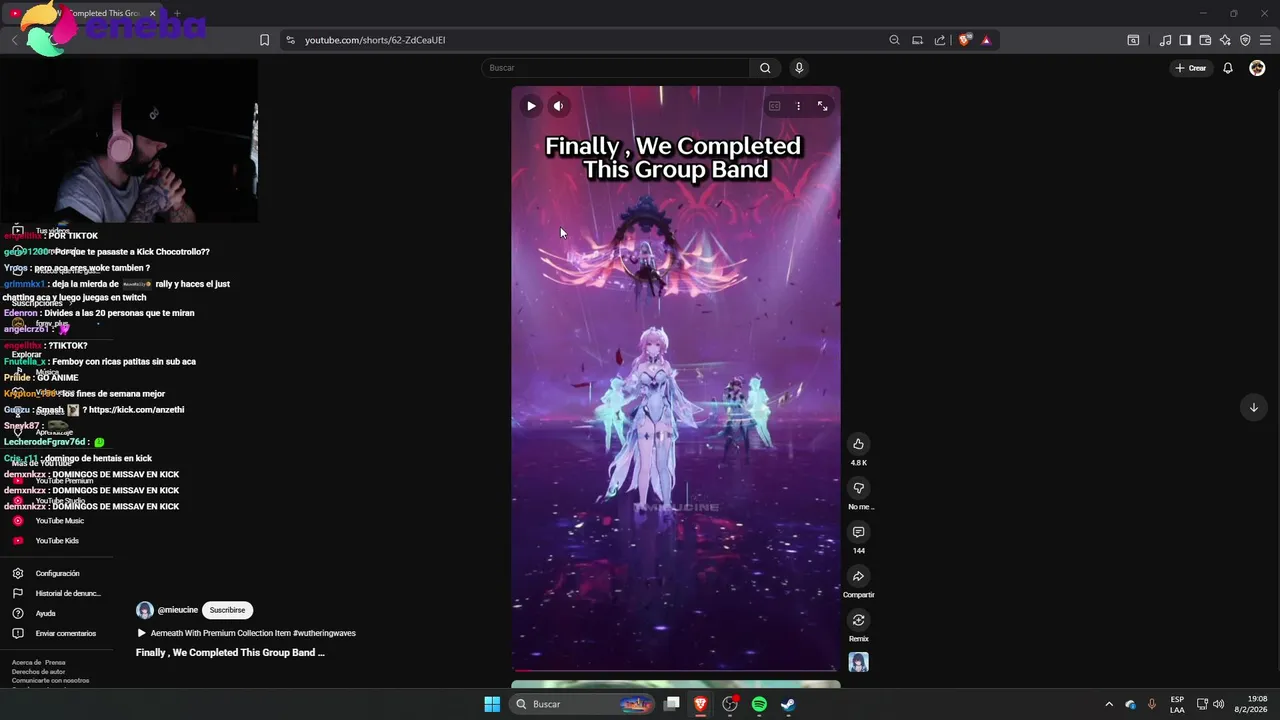Open the short's three-dot options menu
Image resolution: width=1280 pixels, height=720 pixels.
(x=798, y=106)
